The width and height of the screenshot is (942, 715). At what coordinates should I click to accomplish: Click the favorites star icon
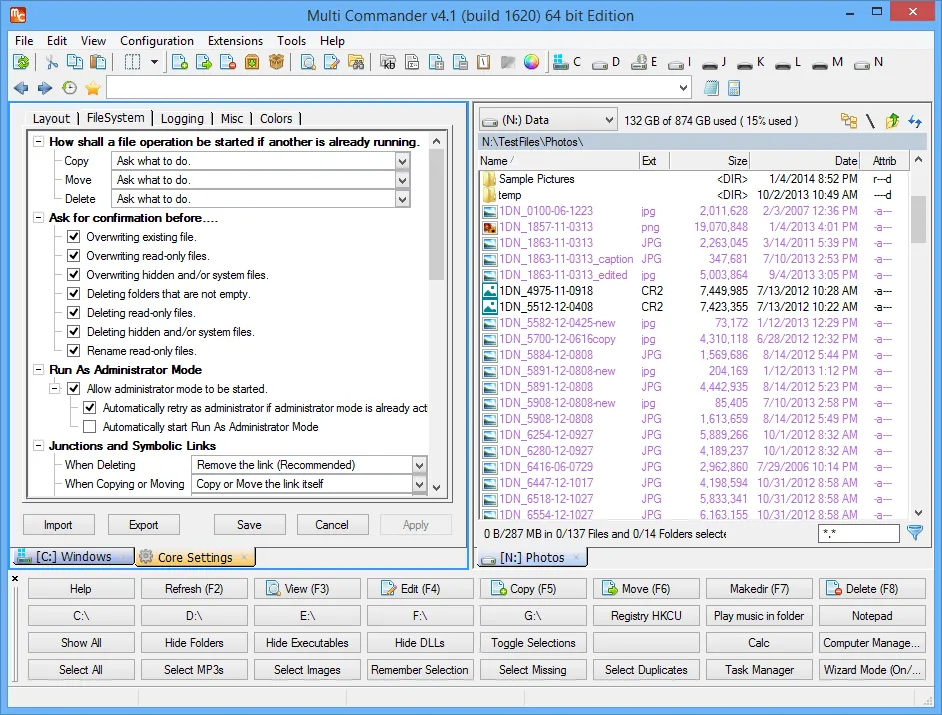[93, 88]
